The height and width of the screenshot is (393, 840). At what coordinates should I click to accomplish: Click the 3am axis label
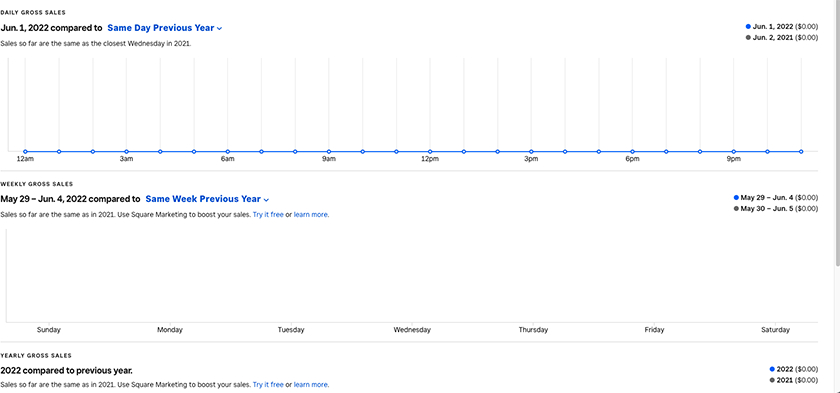[x=126, y=160]
